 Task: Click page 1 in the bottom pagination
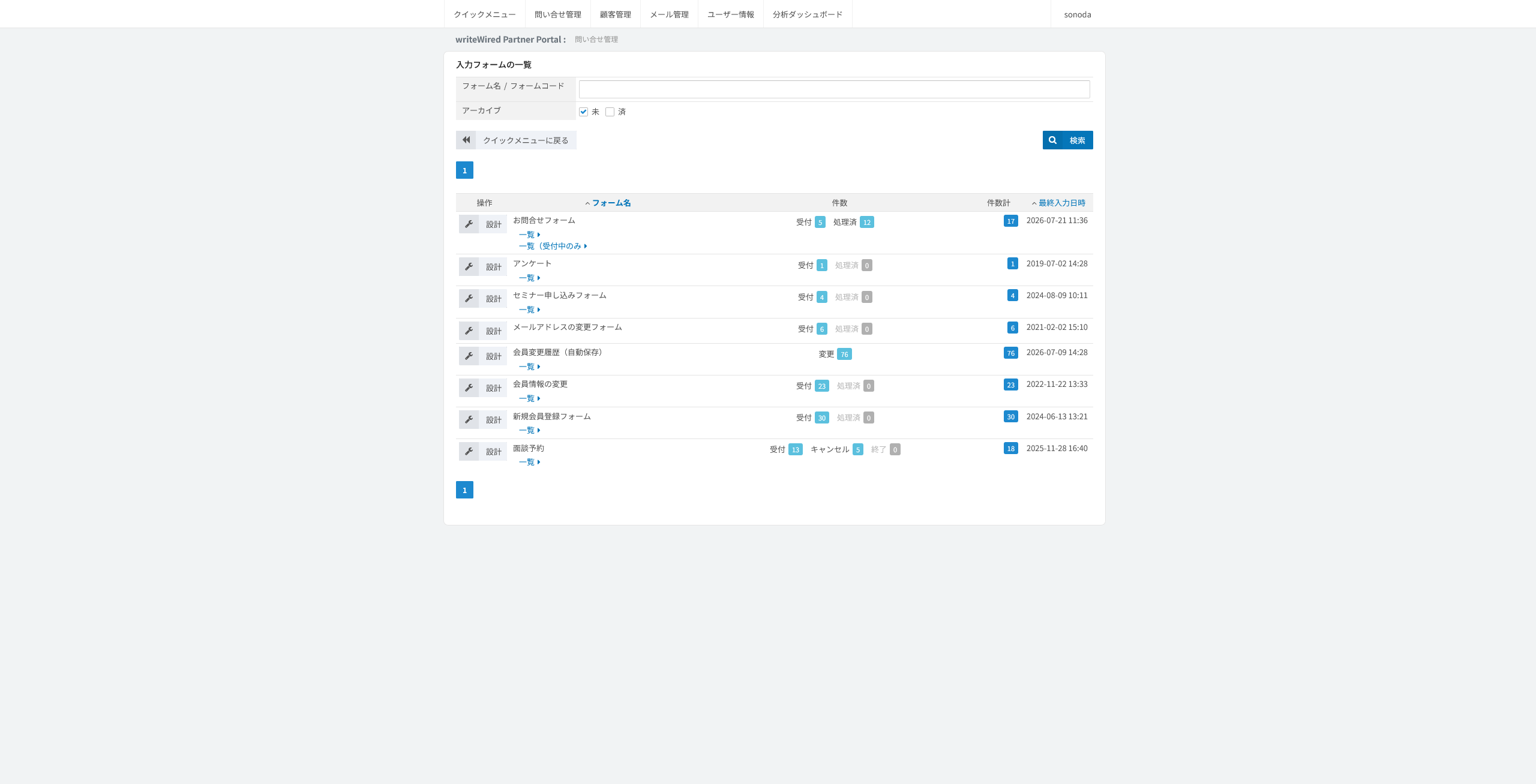464,490
